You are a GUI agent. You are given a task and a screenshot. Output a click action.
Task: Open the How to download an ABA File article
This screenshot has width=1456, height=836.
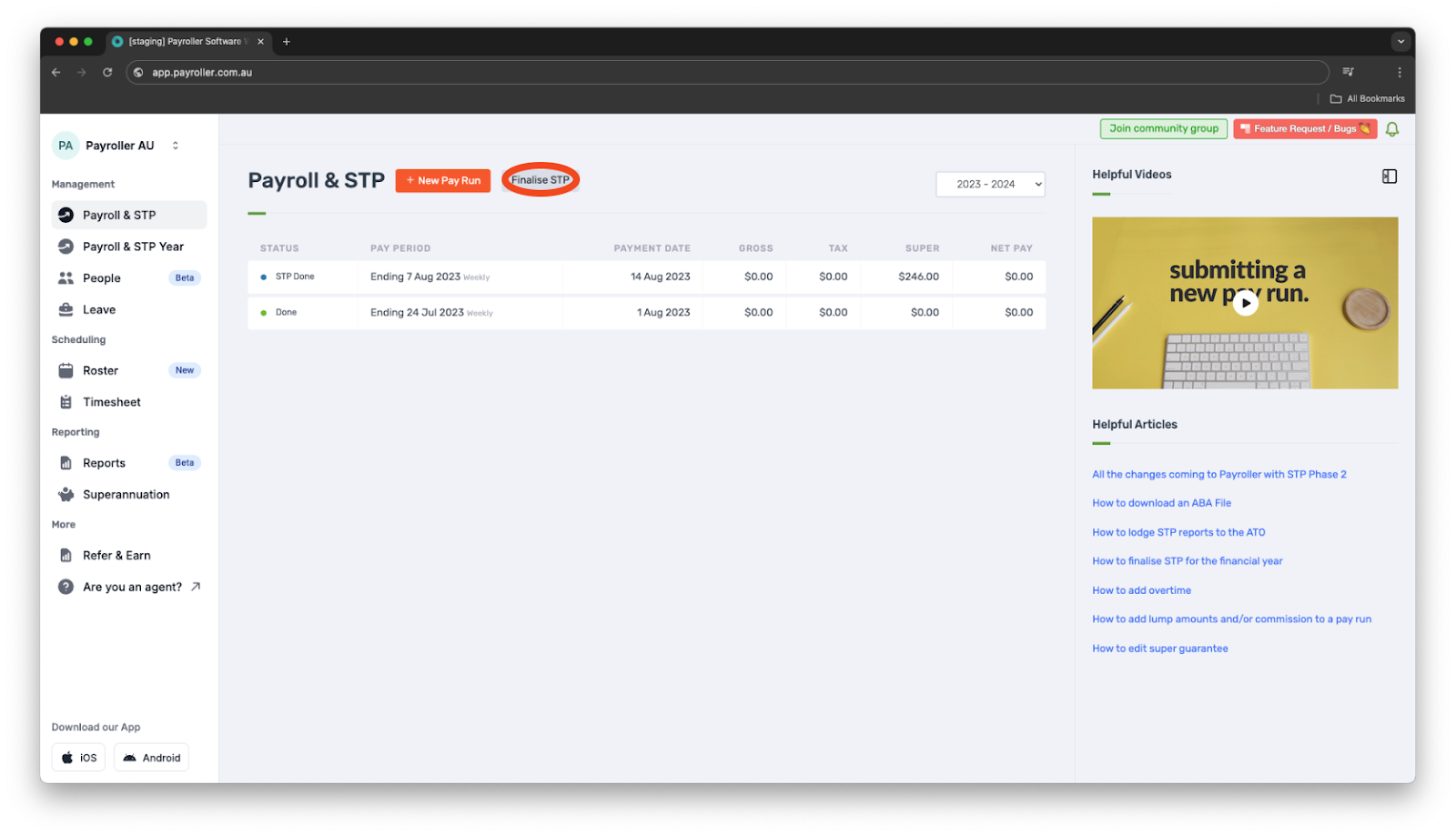pos(1160,502)
